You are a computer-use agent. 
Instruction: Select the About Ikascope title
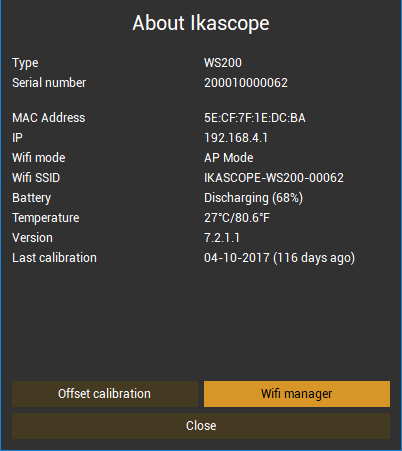point(201,23)
